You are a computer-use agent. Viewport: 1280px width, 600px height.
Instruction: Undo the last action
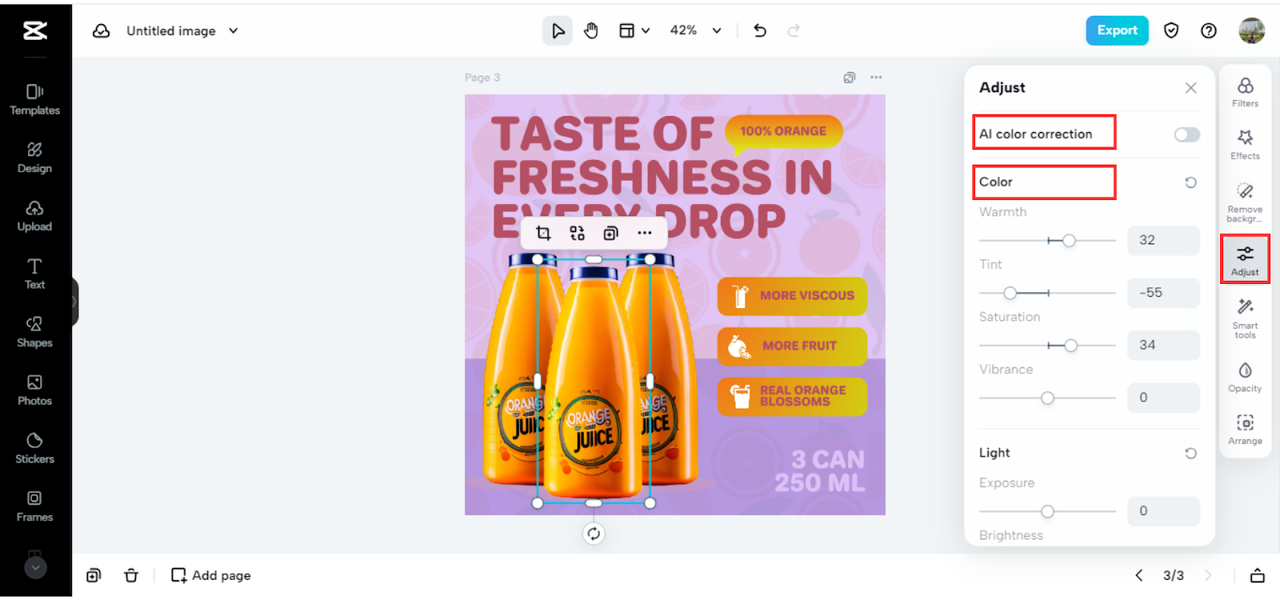(760, 31)
